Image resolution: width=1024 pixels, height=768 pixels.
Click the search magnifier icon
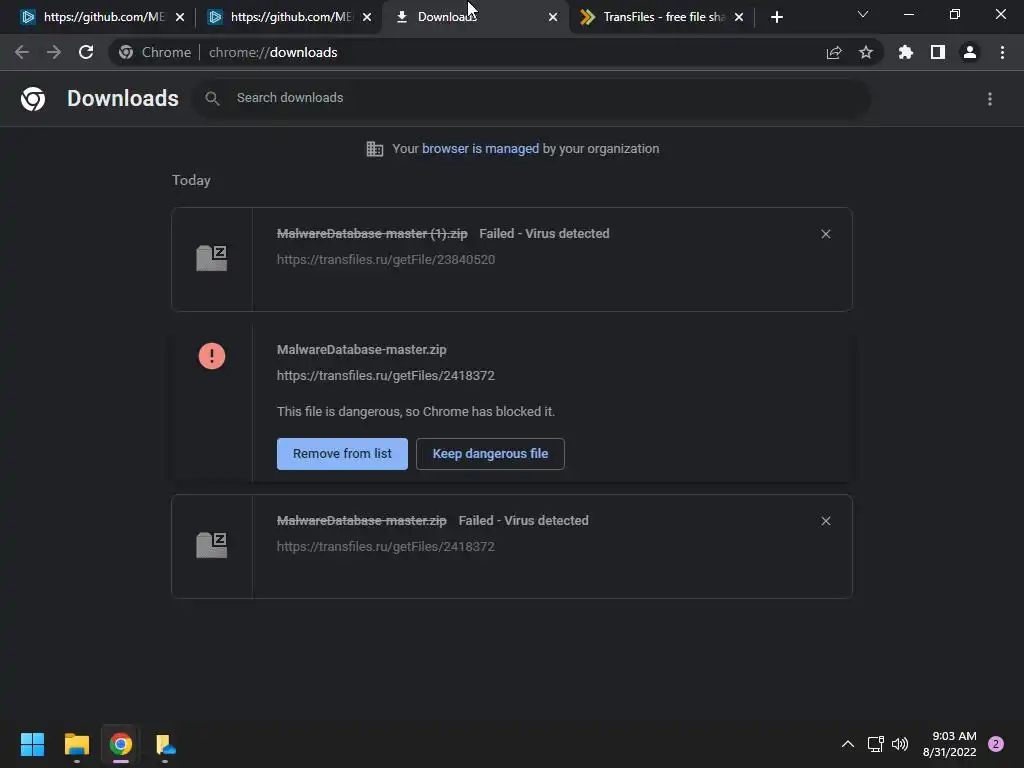[x=212, y=99]
